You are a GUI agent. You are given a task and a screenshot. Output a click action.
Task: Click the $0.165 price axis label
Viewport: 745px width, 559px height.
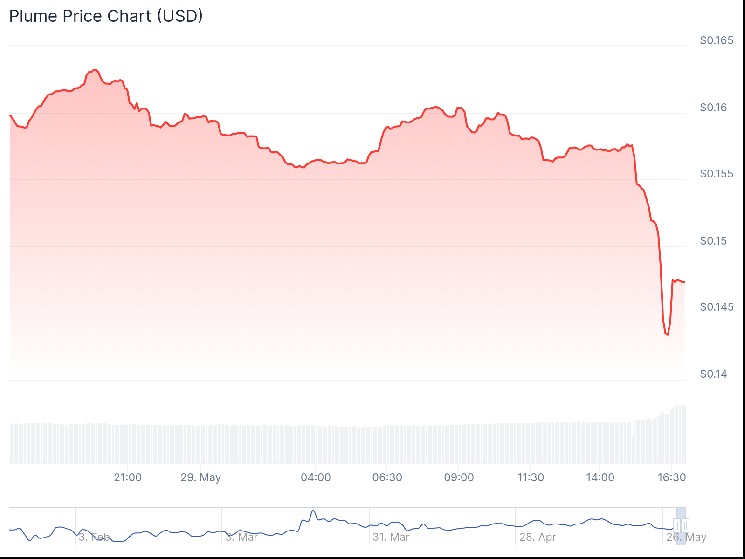(717, 41)
